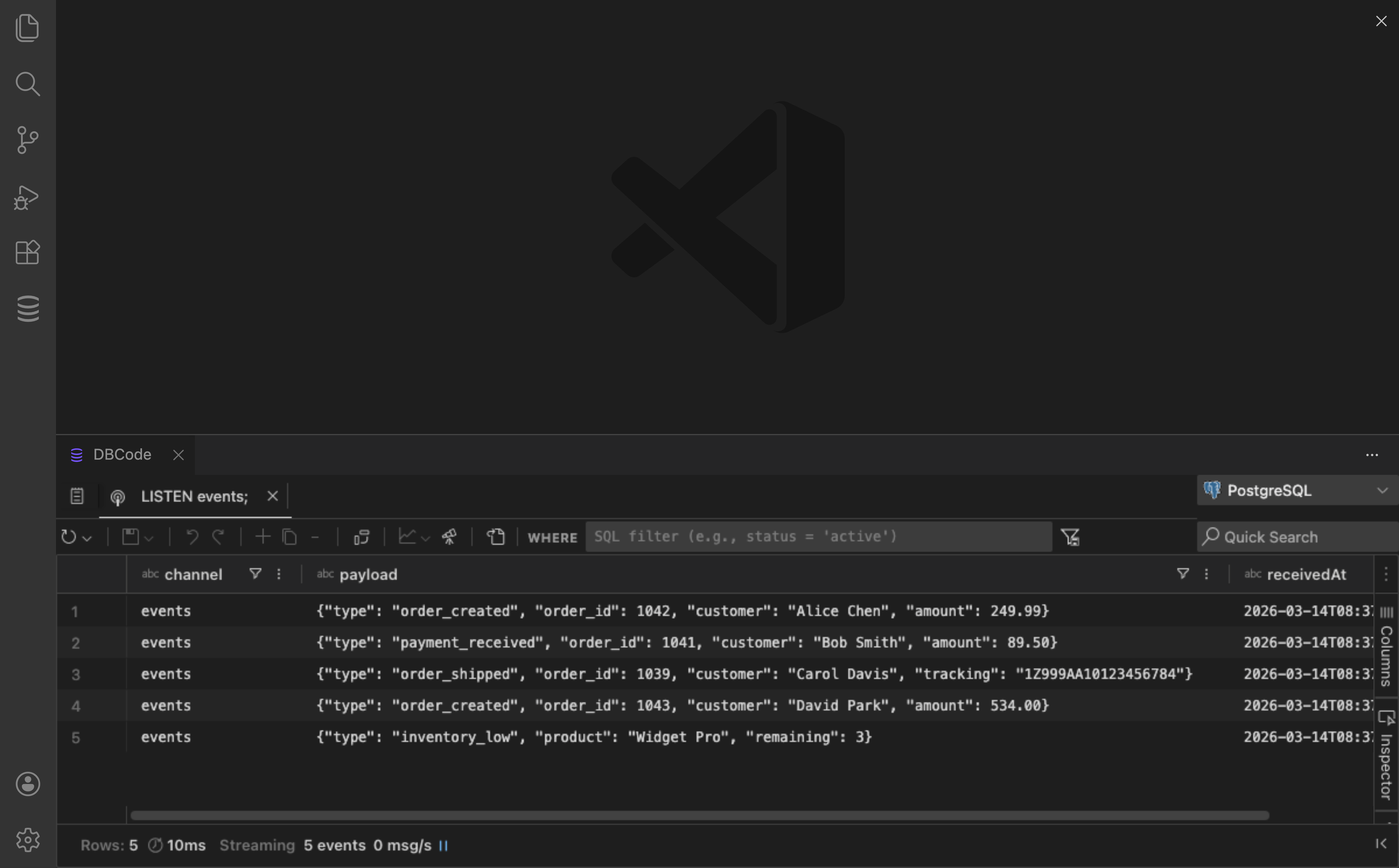The image size is (1399, 868).
Task: Filter the receivedAt column
Action: (1183, 573)
